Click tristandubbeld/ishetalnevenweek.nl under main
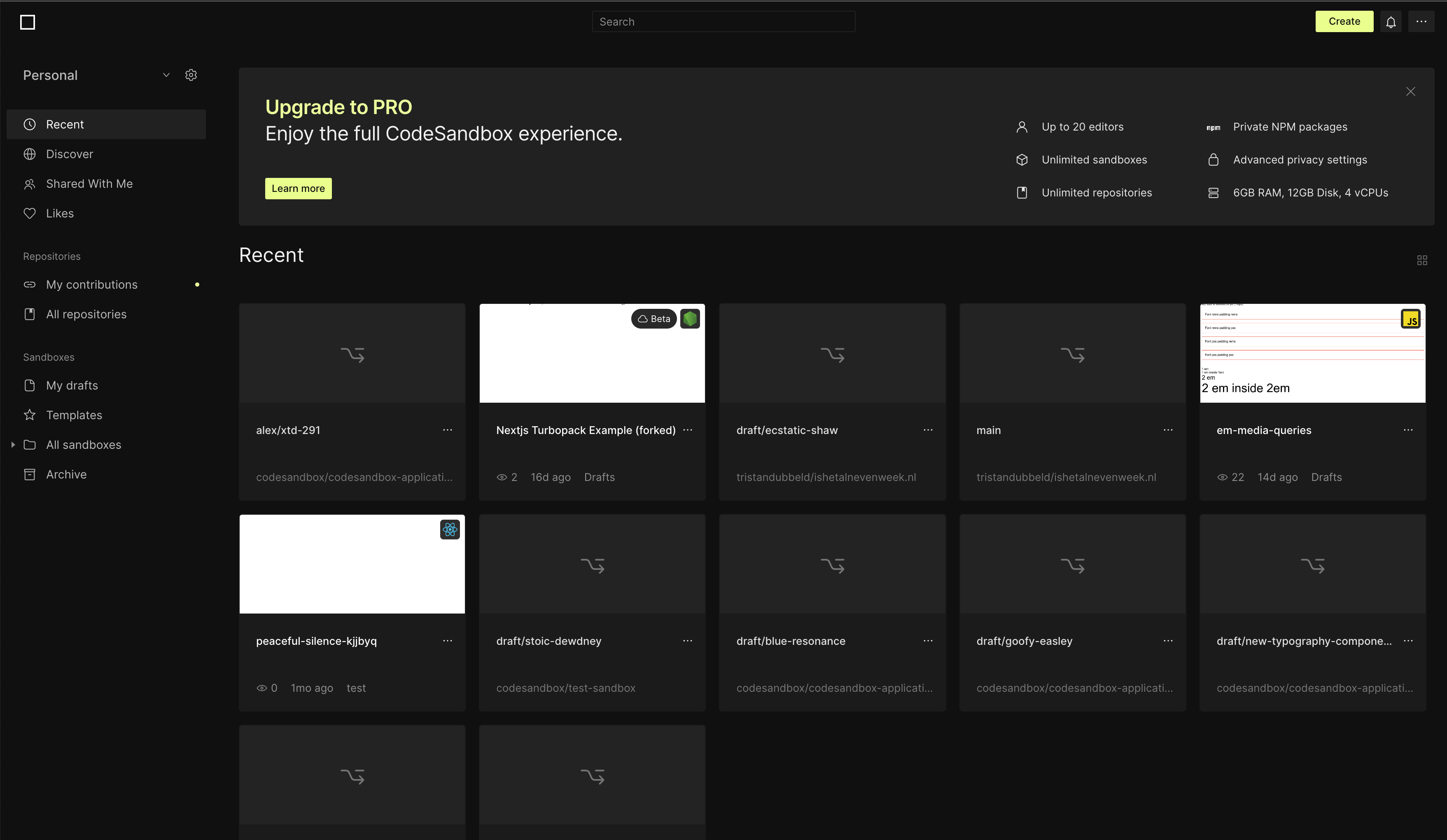This screenshot has width=1447, height=840. tap(1066, 477)
